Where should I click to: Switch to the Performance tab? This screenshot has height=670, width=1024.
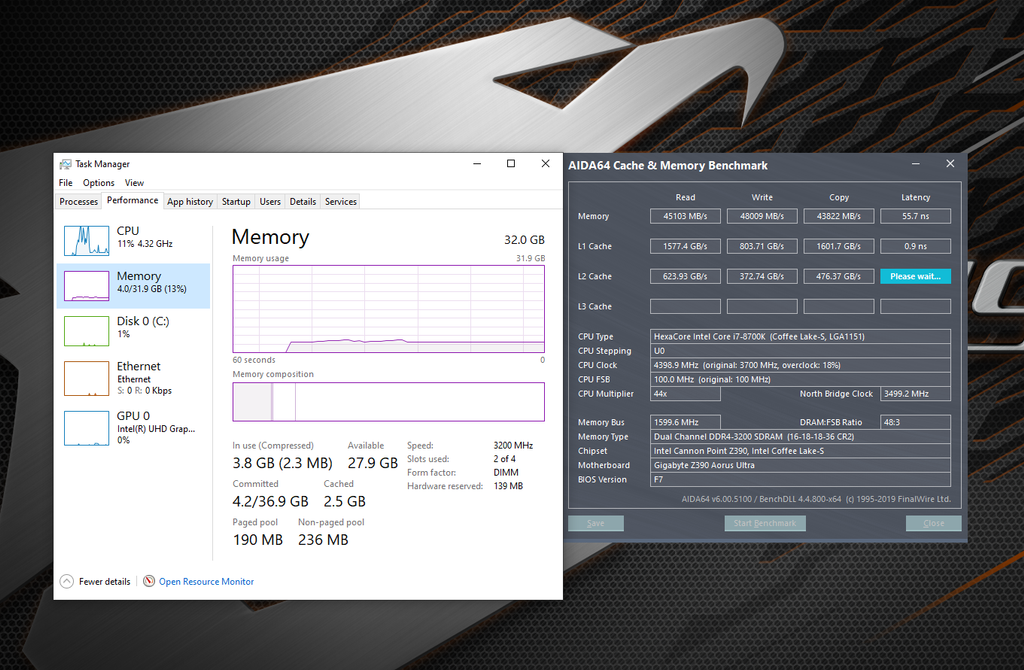133,200
